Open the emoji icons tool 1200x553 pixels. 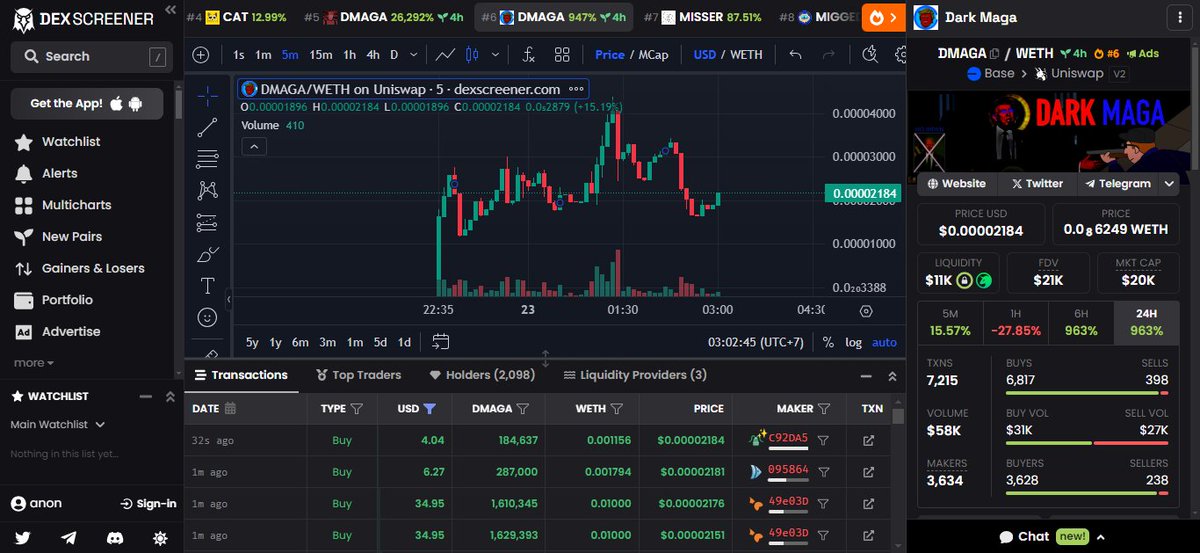pos(207,317)
